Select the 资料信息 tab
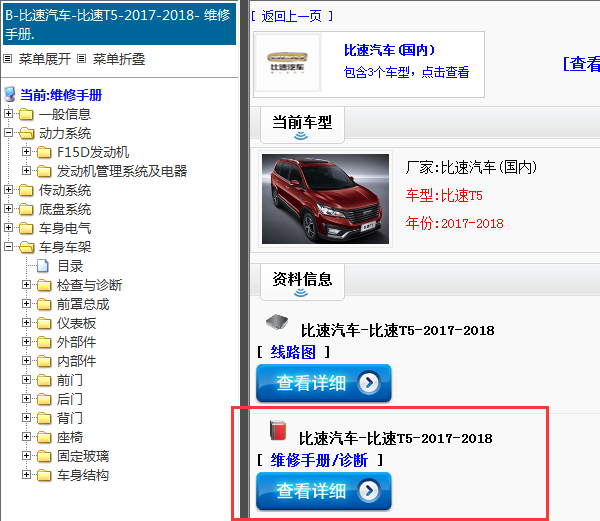This screenshot has height=521, width=600. pos(302,282)
